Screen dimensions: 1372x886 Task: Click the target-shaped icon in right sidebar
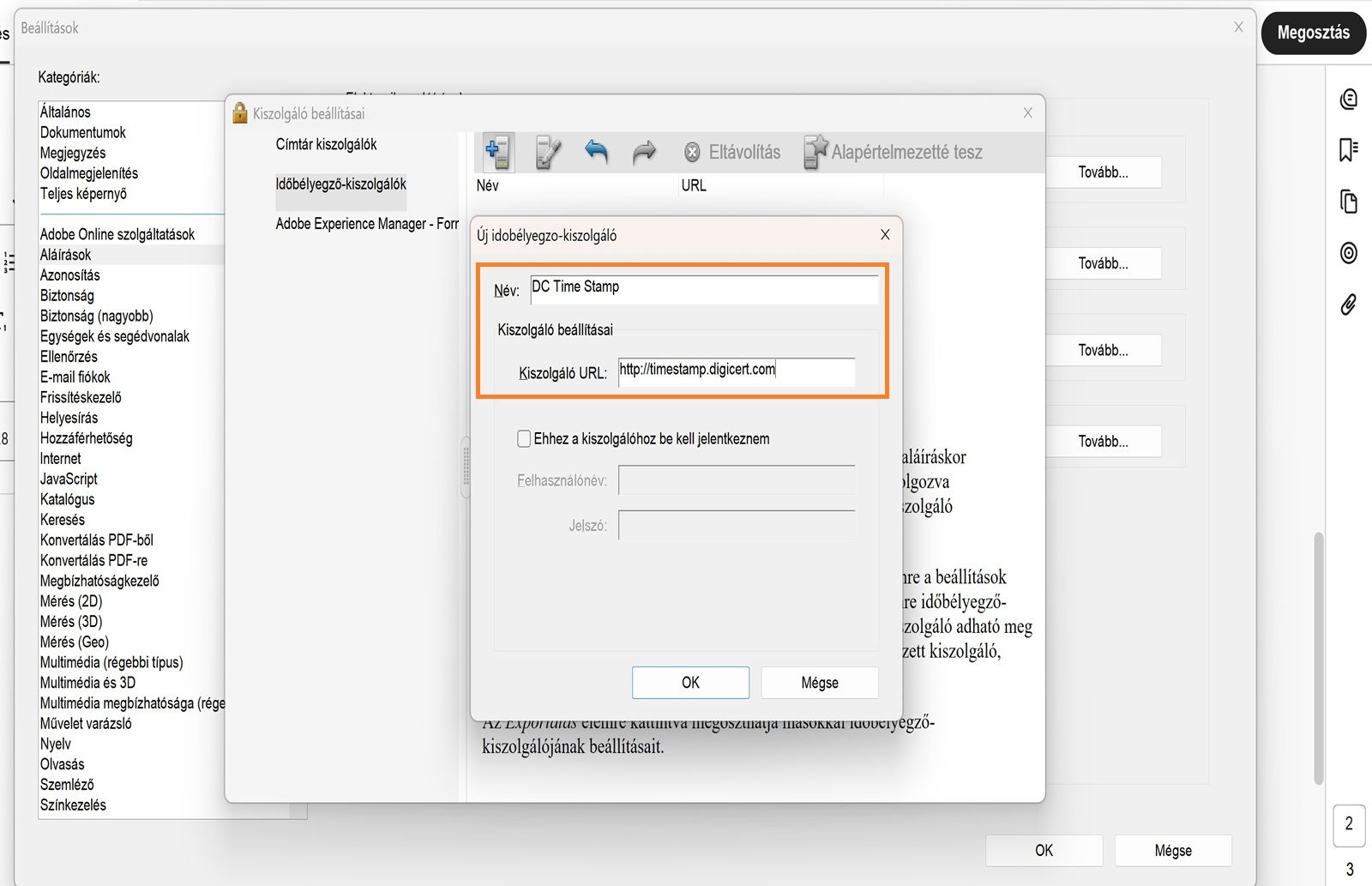pos(1349,252)
